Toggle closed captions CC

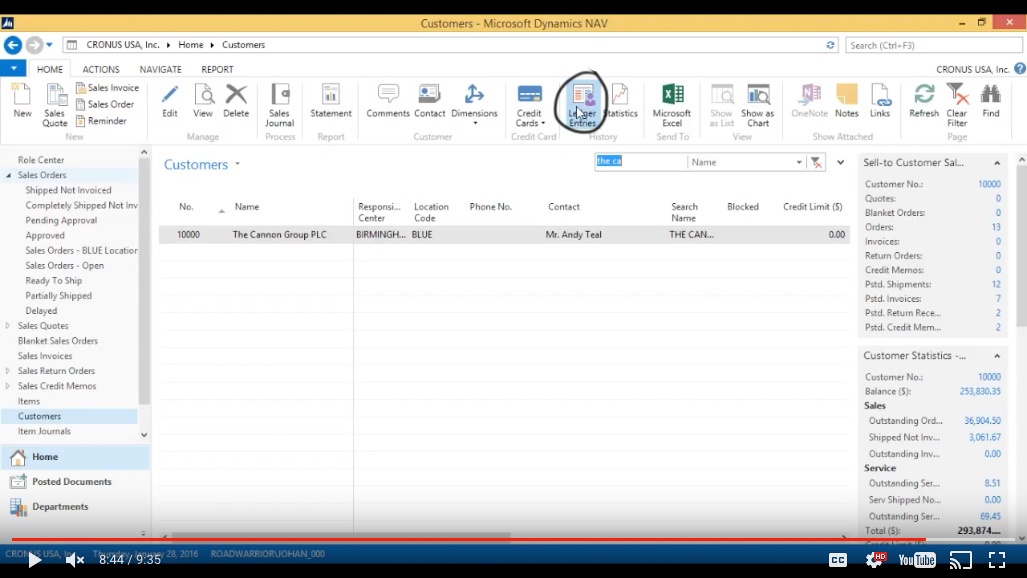[x=838, y=560]
